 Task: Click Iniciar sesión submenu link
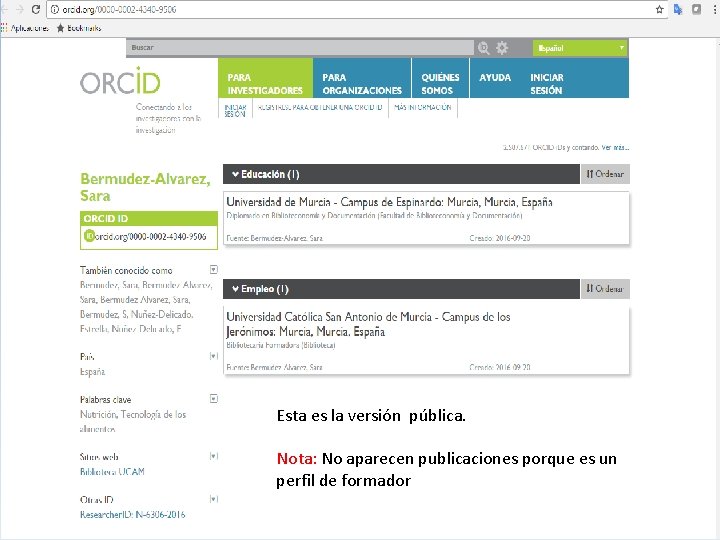click(x=235, y=110)
